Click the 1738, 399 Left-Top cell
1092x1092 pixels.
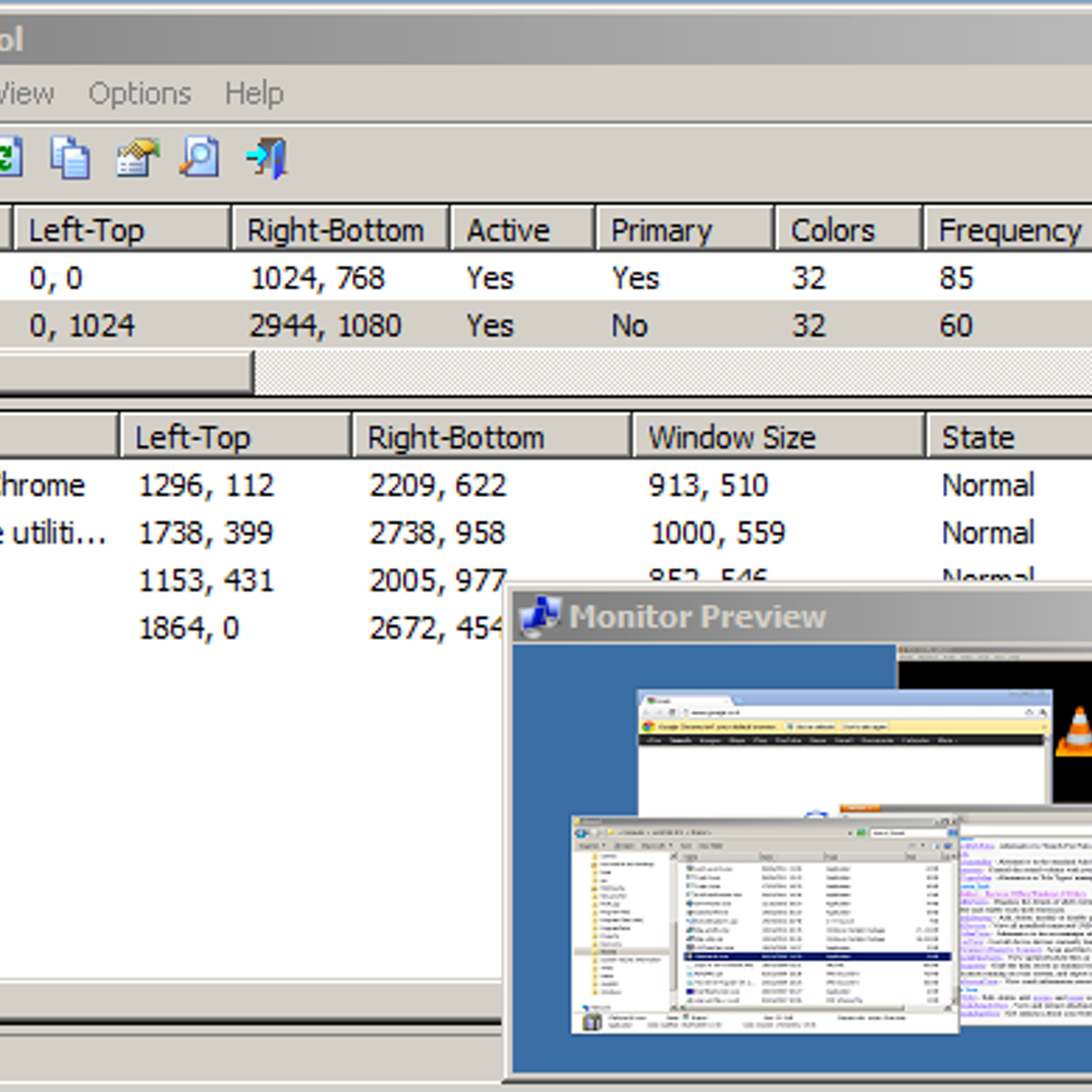[206, 532]
